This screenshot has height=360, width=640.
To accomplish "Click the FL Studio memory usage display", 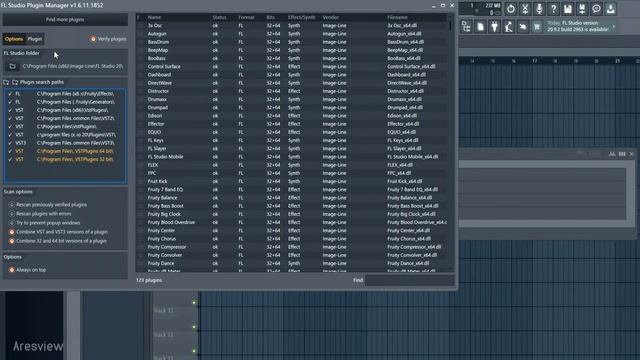I will click(492, 6).
